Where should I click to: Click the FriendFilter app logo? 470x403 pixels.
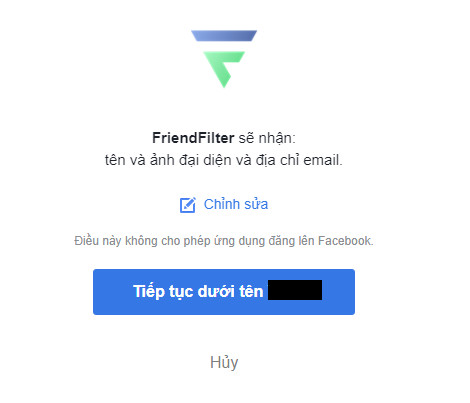tap(224, 59)
